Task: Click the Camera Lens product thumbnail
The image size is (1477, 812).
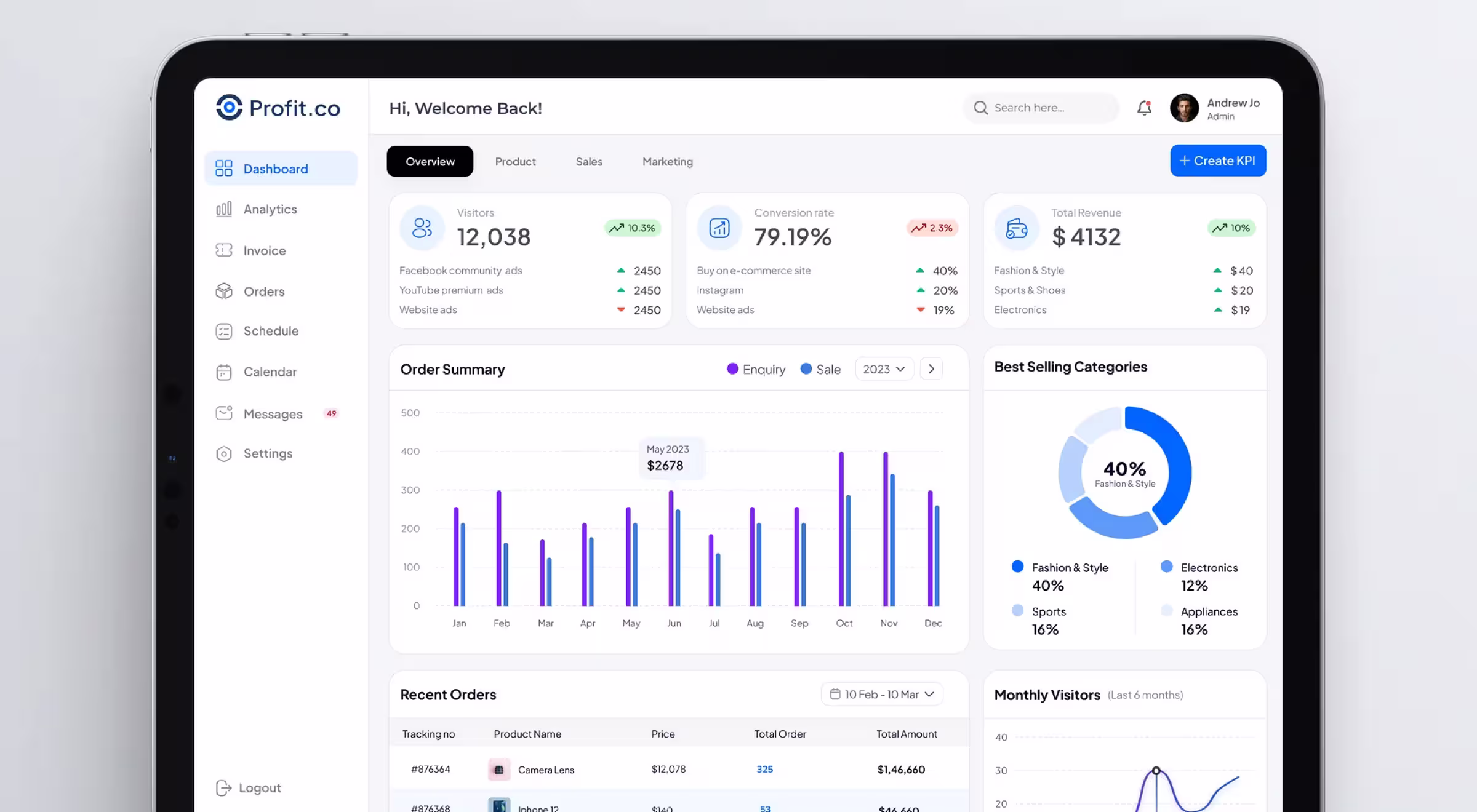Action: coord(499,770)
